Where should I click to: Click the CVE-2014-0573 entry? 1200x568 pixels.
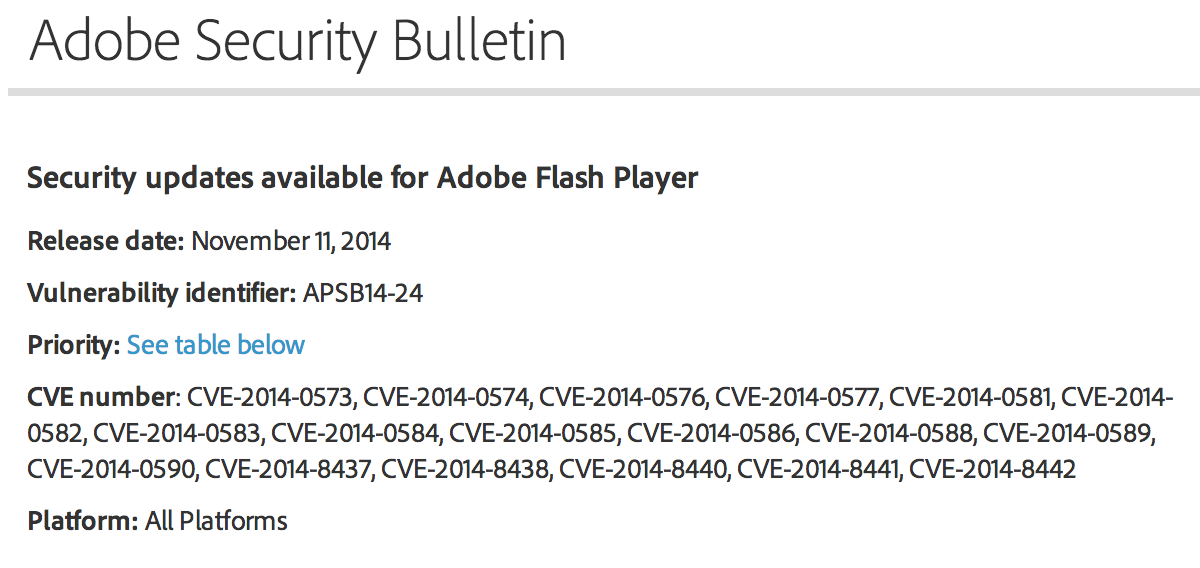click(x=268, y=398)
